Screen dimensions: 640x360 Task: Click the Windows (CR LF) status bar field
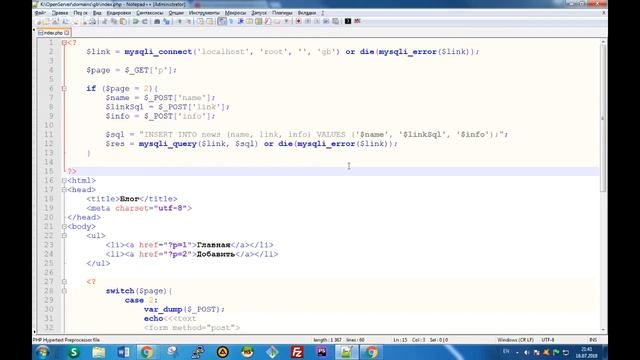tap(515, 340)
